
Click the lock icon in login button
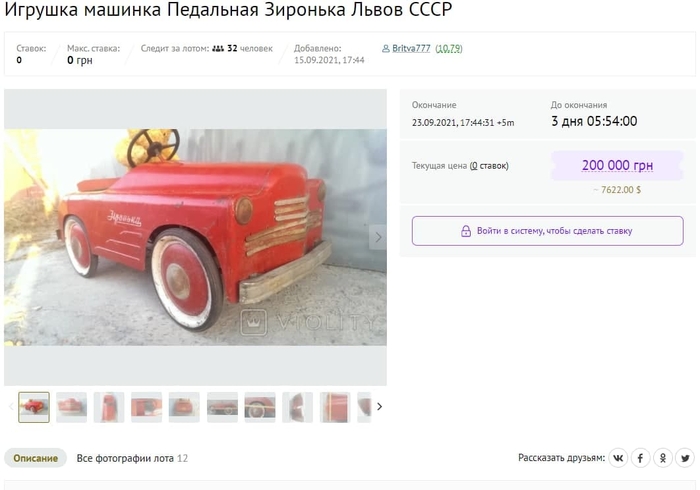click(466, 231)
